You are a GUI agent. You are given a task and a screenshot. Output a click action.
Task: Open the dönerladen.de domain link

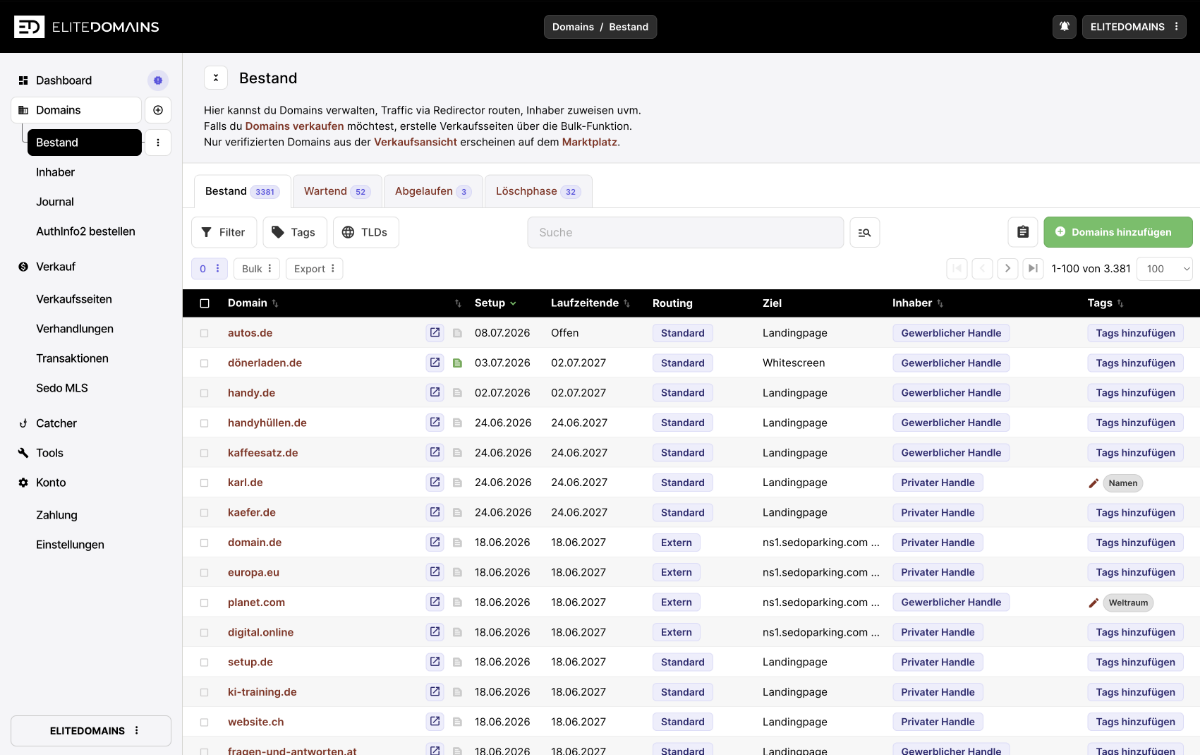tap(265, 363)
